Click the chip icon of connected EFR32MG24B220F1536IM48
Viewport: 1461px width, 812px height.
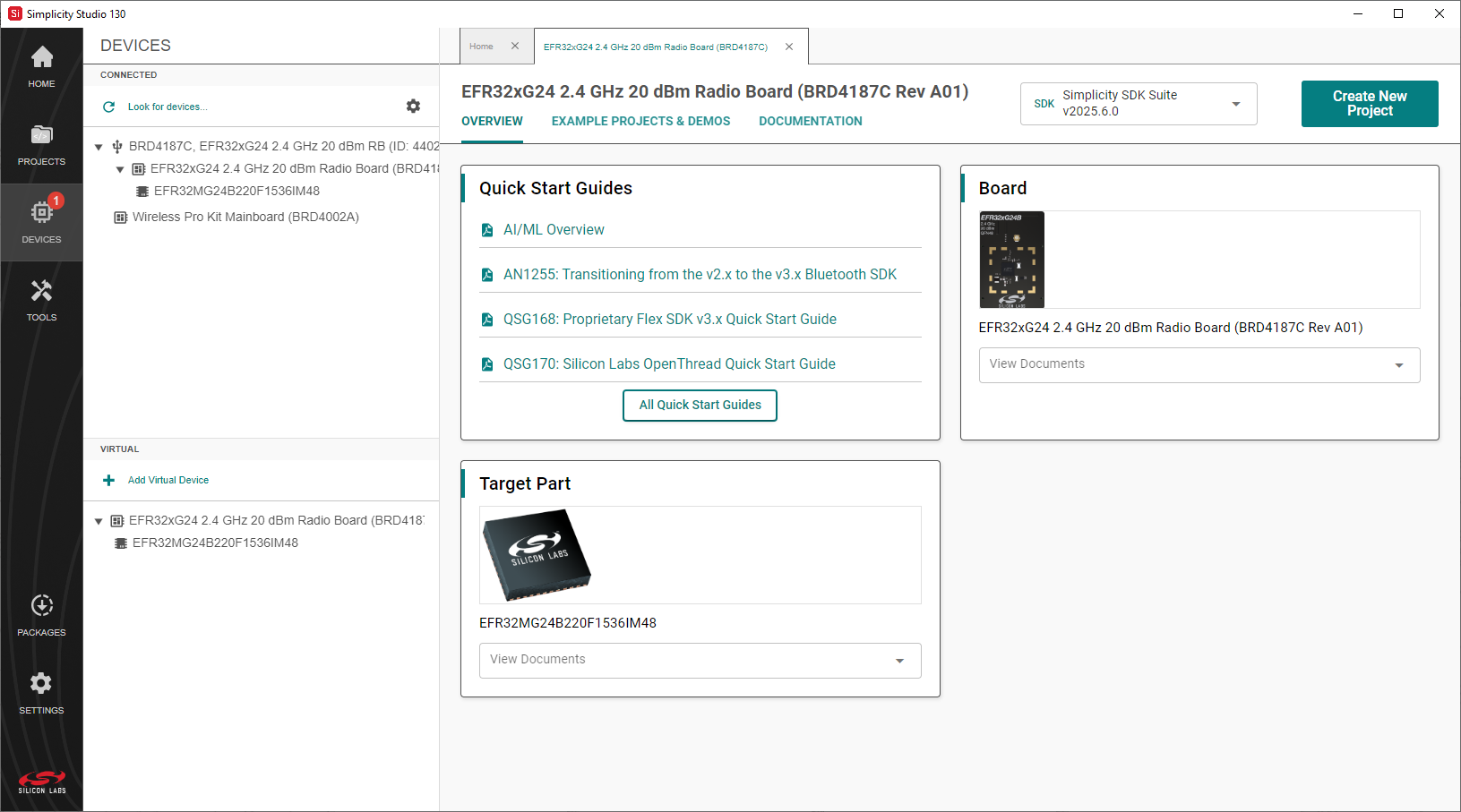[142, 192]
